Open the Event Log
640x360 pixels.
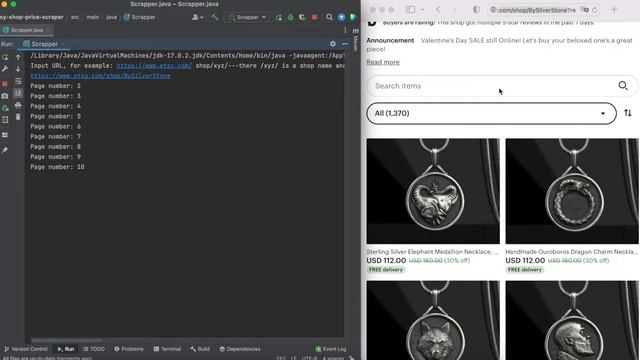pyautogui.click(x=331, y=349)
